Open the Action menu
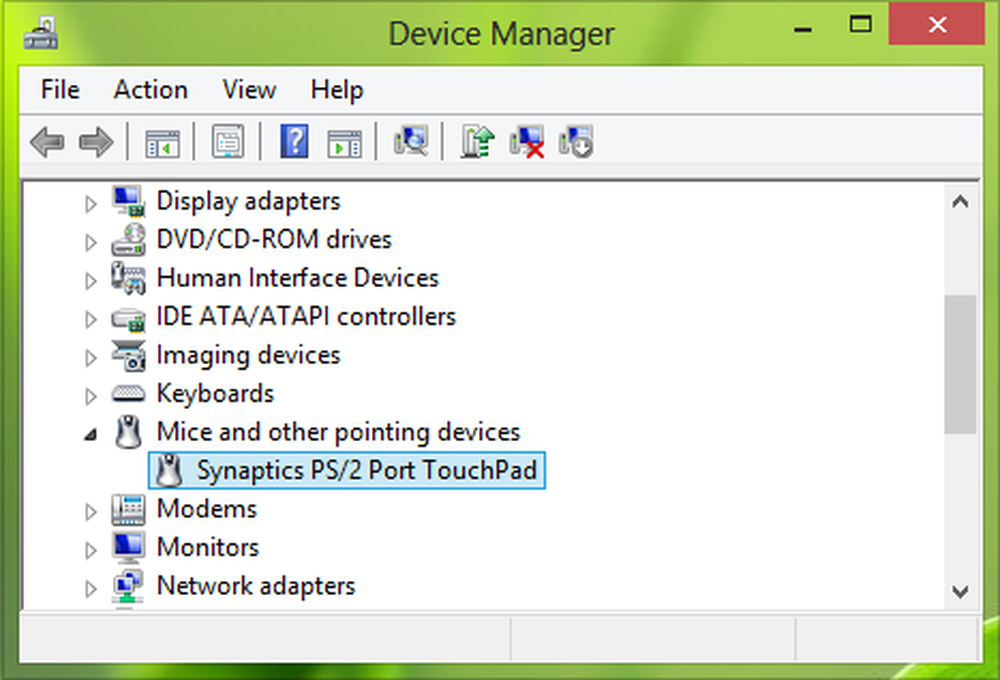1000x680 pixels. (149, 90)
